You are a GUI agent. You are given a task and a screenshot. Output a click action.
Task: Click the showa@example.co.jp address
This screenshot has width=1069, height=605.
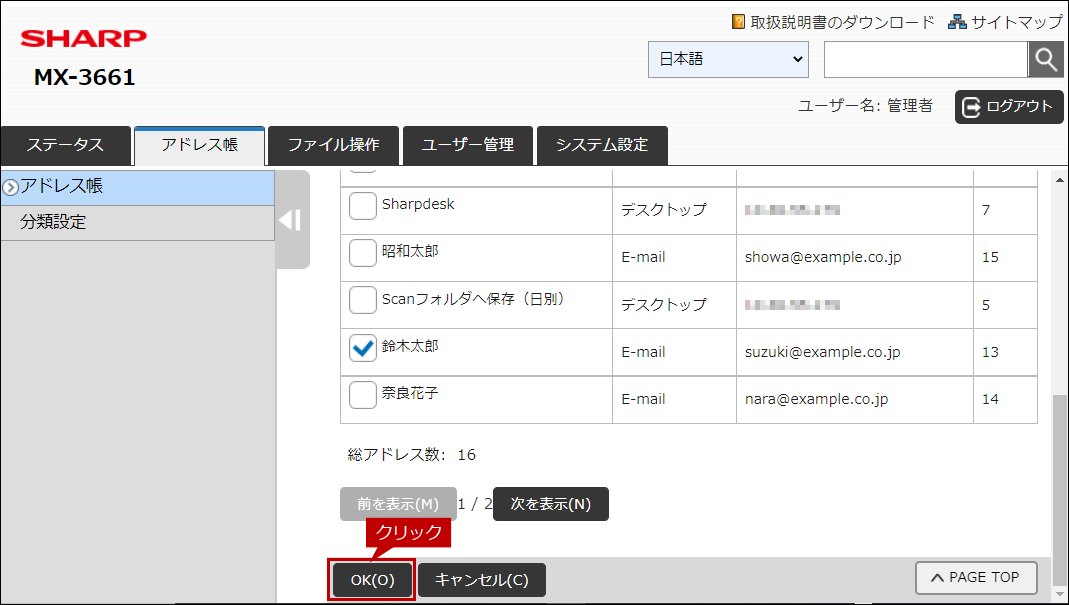tap(823, 257)
